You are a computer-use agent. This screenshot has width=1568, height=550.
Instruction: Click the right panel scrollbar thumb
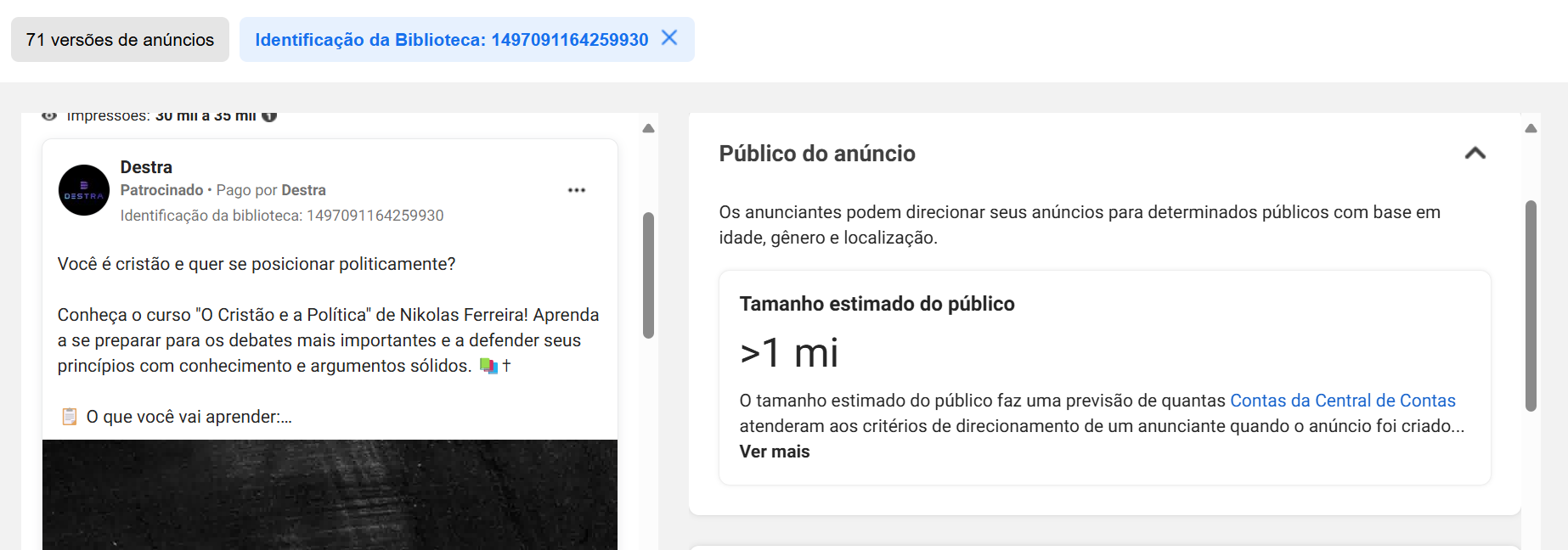(x=1531, y=306)
